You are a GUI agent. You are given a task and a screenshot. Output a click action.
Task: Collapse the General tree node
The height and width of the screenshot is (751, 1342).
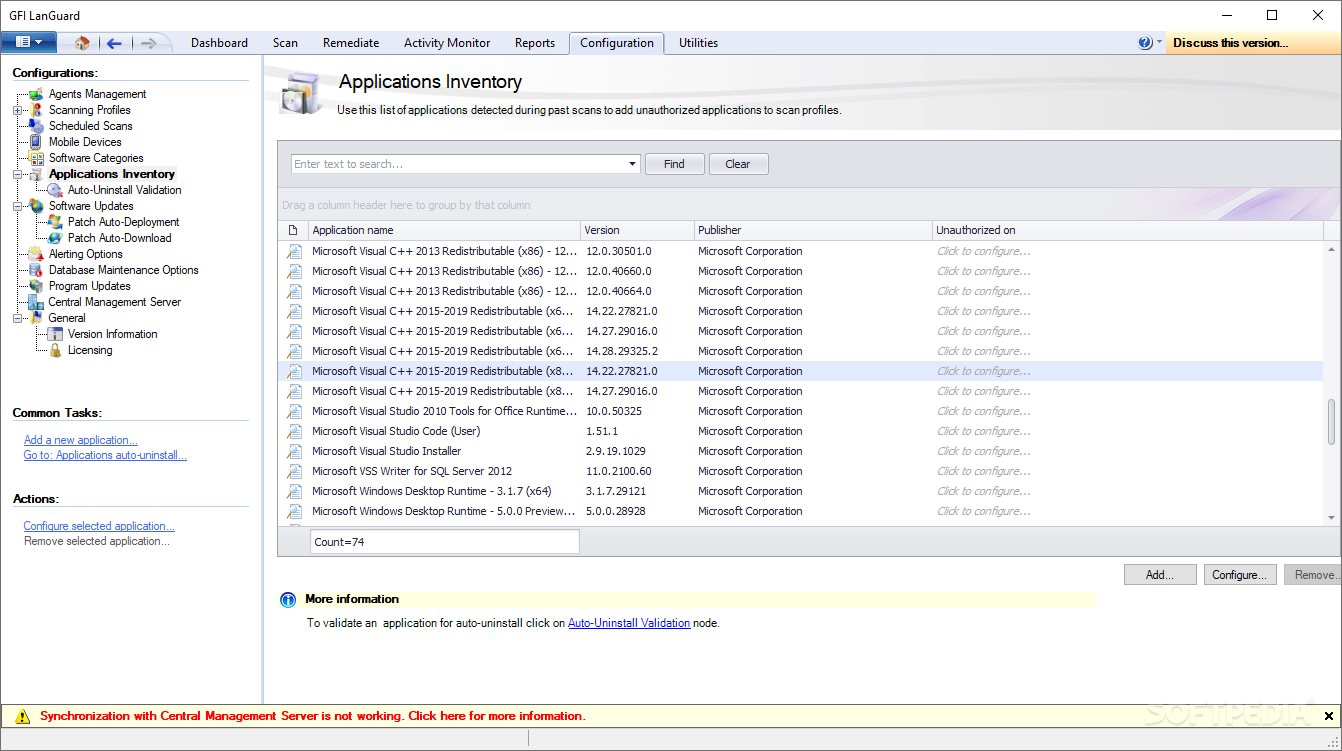(x=17, y=318)
